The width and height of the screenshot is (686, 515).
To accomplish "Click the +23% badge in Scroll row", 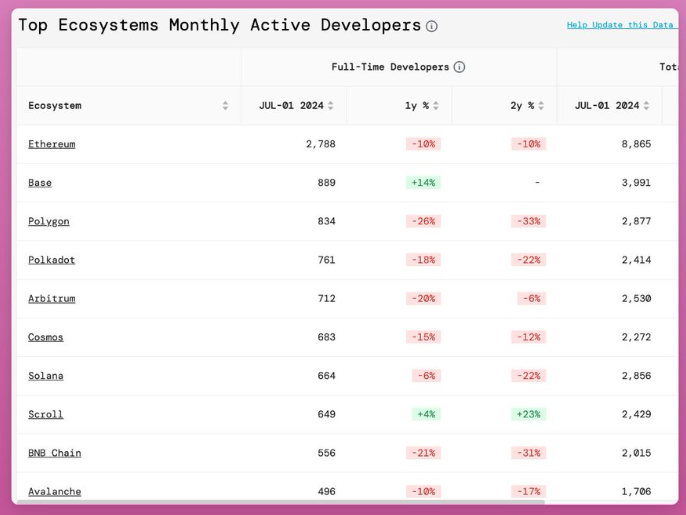I will pyautogui.click(x=528, y=414).
